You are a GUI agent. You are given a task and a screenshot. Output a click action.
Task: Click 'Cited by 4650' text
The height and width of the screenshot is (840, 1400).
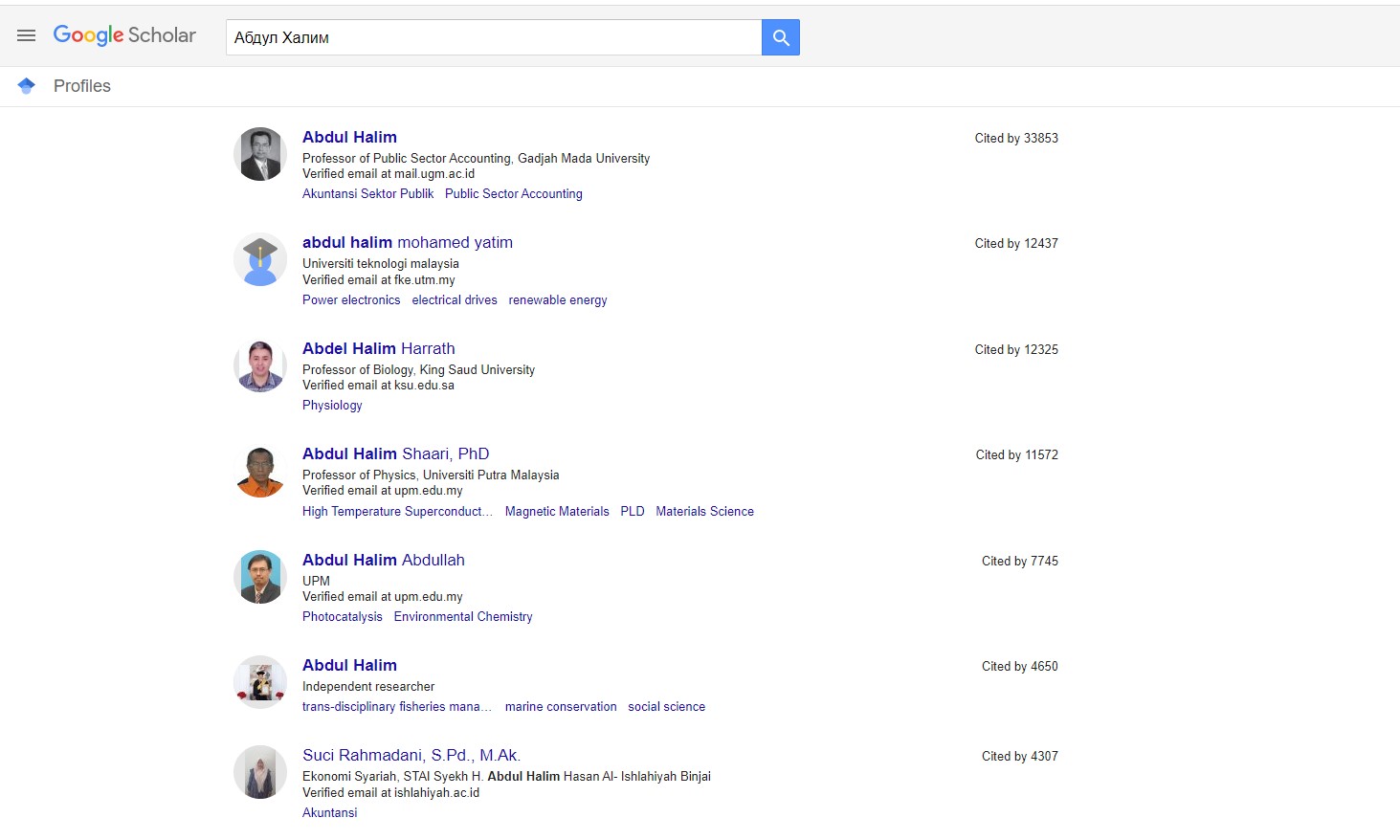pos(1020,666)
